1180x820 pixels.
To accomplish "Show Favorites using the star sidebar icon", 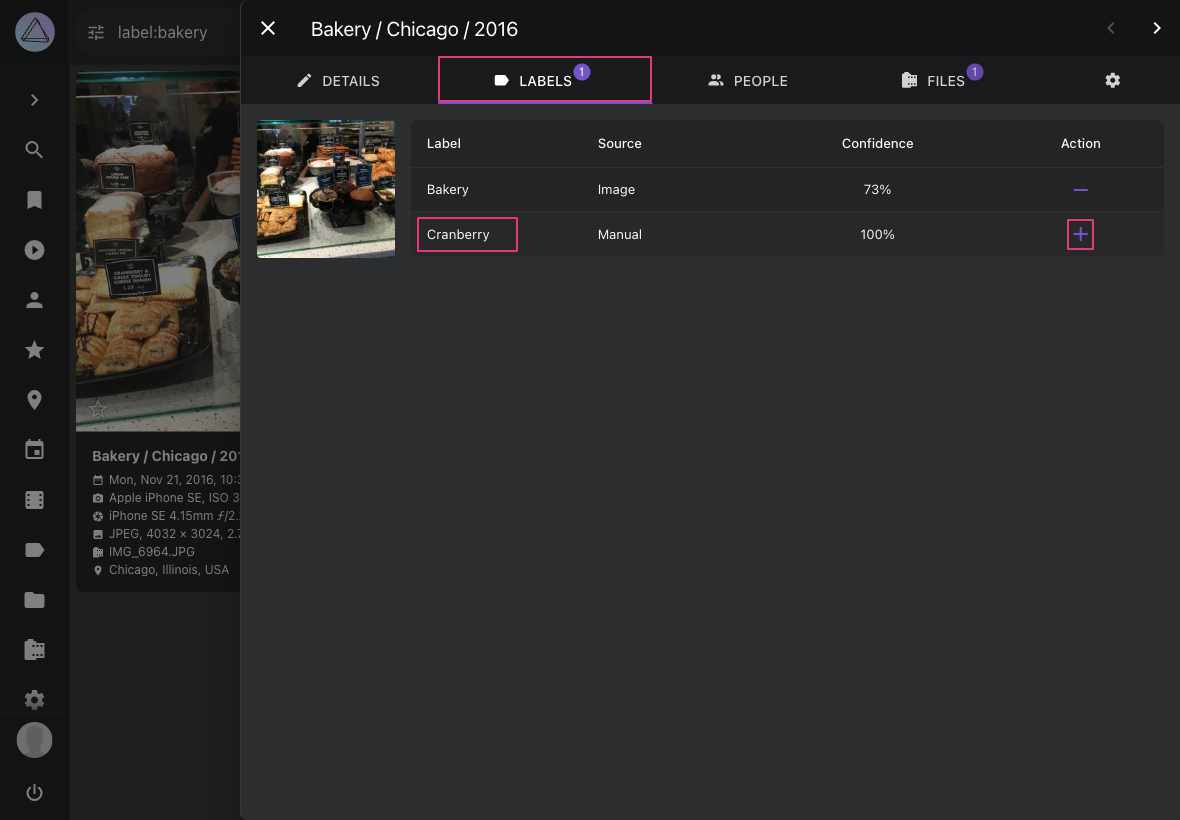I will pyautogui.click(x=34, y=349).
